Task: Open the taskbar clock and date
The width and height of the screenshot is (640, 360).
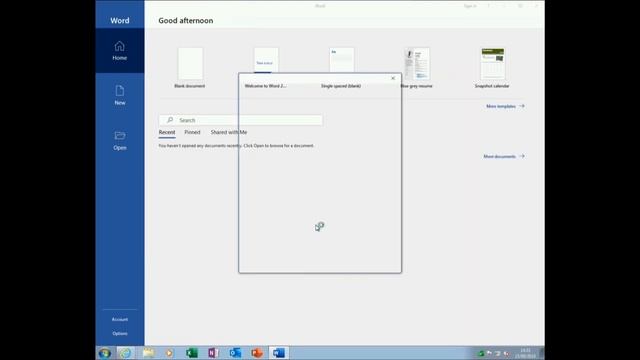Action: coord(526,353)
